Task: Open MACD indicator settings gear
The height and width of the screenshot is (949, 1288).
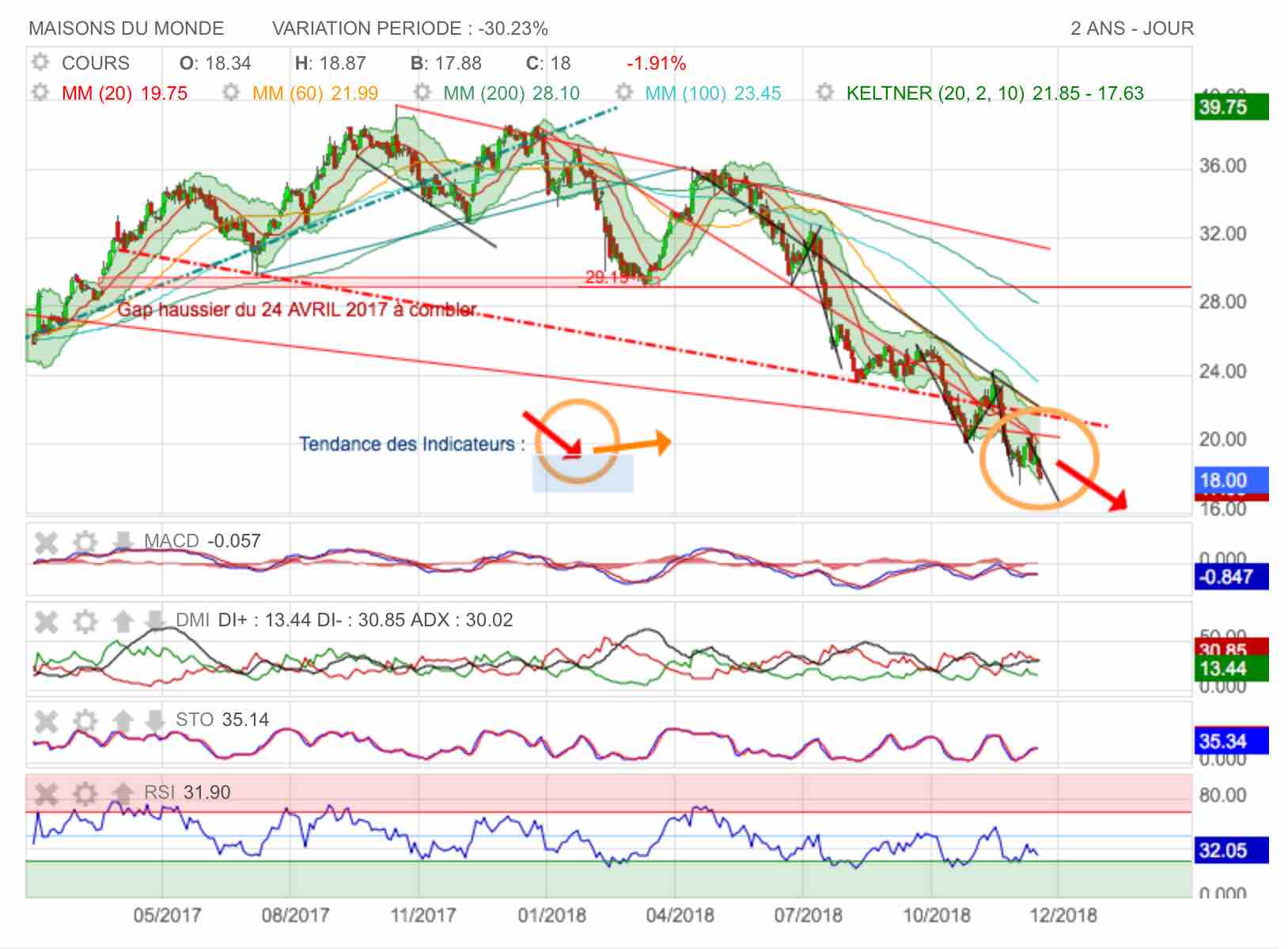Action: click(x=85, y=543)
